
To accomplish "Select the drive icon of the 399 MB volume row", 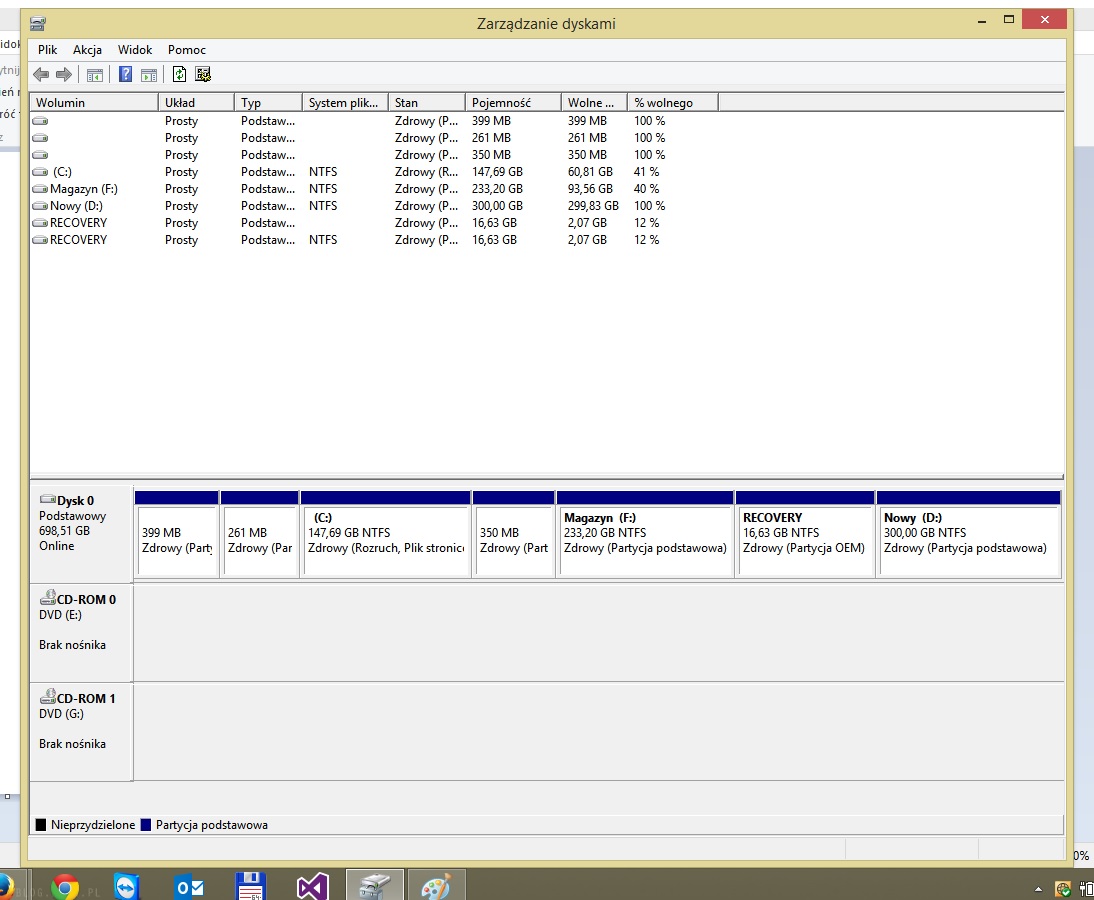I will 40,121.
